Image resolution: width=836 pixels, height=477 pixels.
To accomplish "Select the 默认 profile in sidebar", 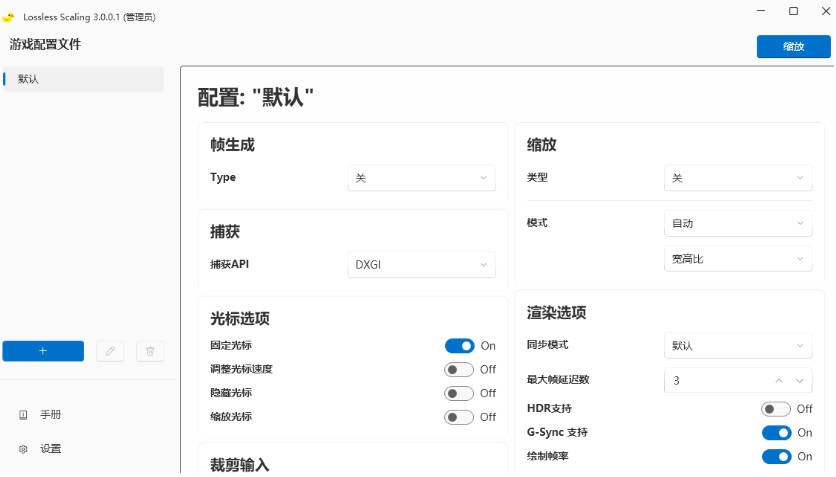I will tap(83, 79).
